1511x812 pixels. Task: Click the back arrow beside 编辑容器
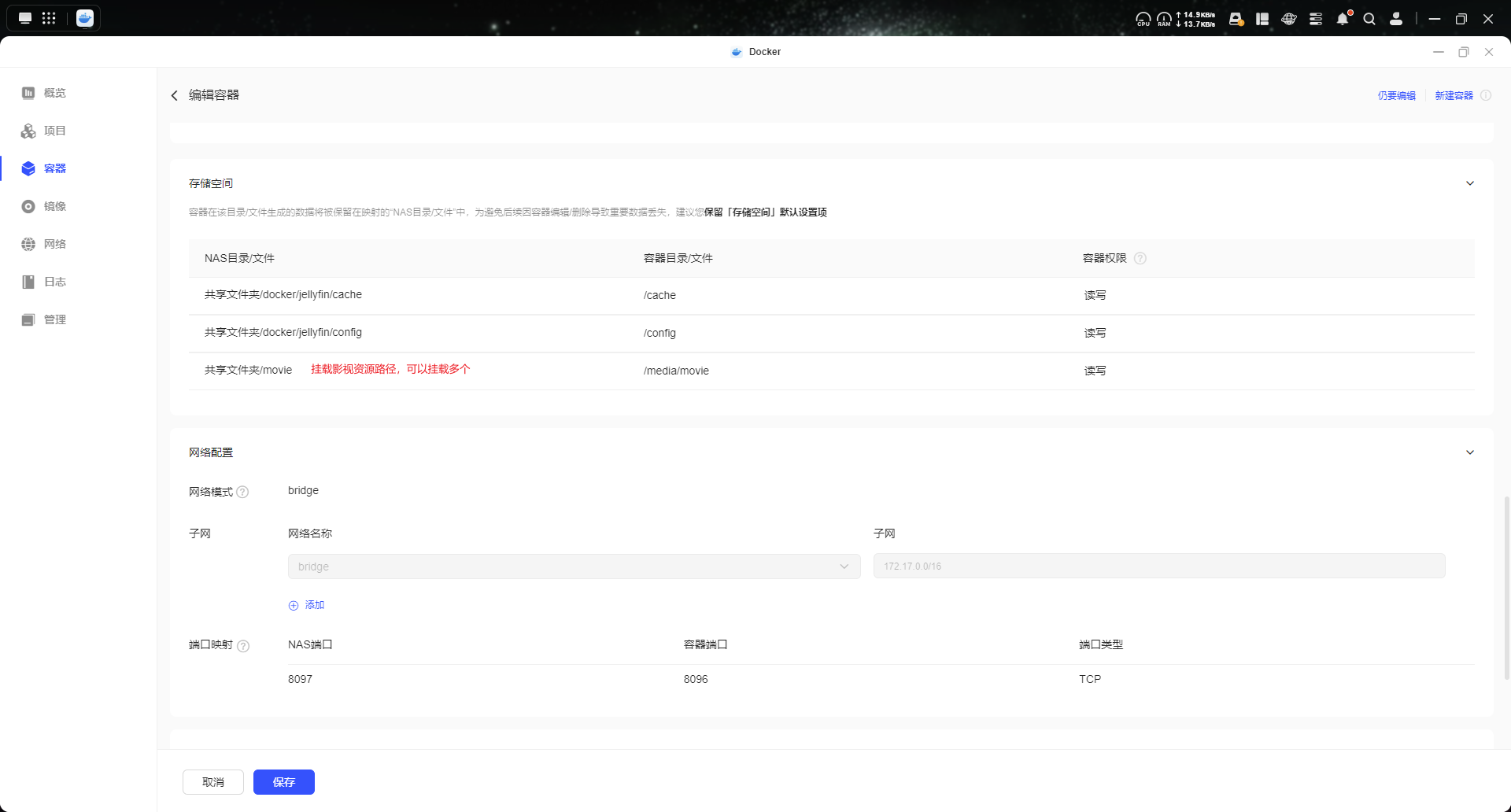coord(175,95)
